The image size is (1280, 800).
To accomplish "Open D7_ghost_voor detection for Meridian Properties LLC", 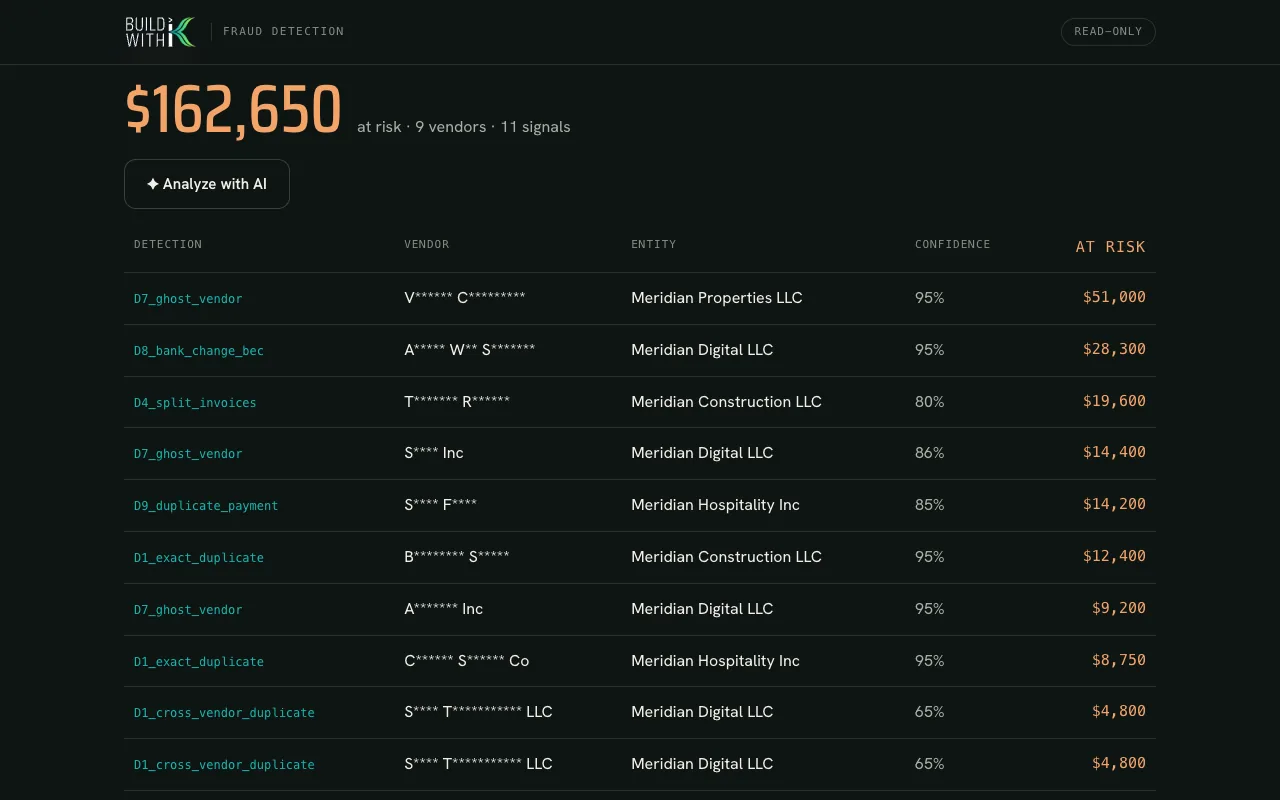I will (188, 299).
